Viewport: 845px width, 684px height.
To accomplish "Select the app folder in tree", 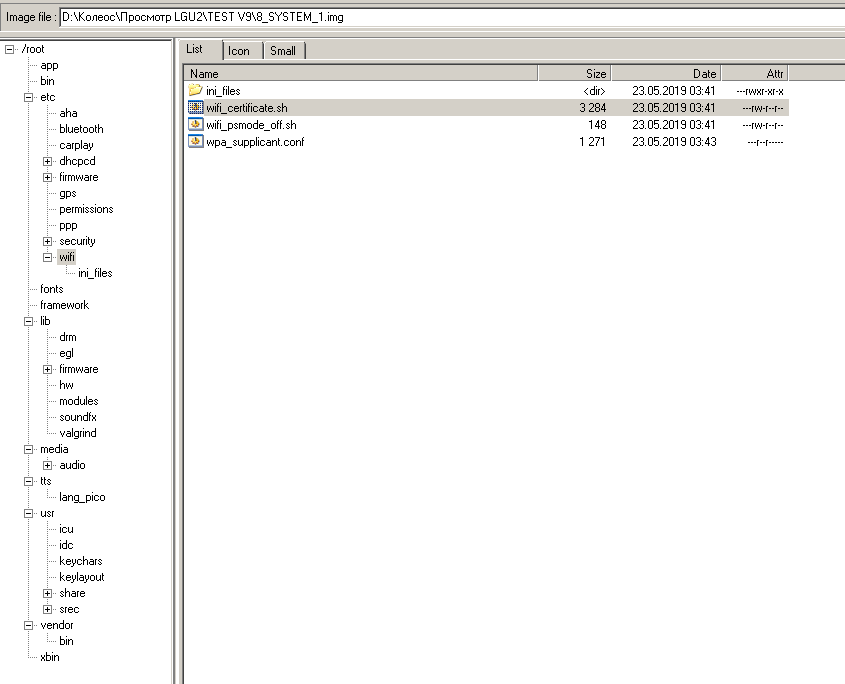I will [x=49, y=65].
